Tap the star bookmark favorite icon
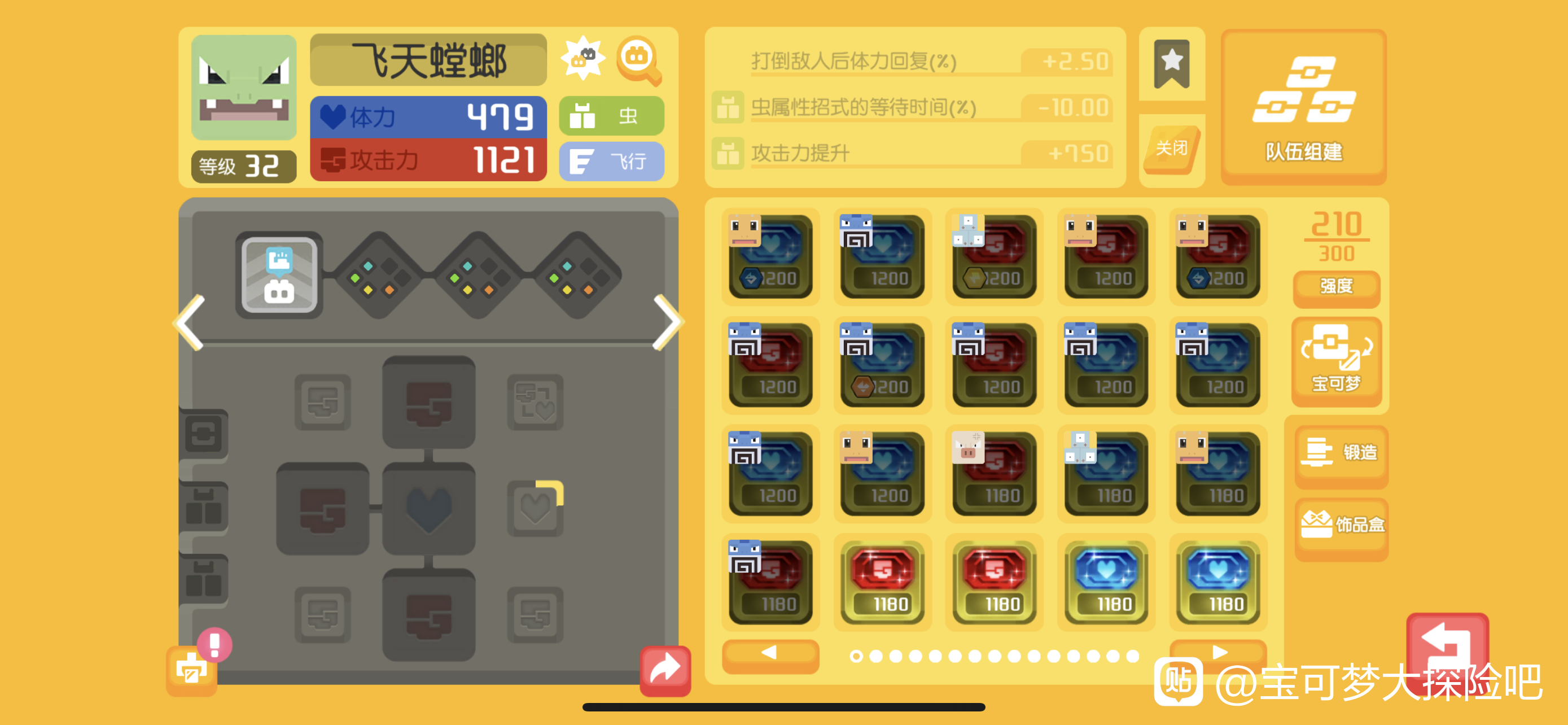1568x725 pixels. click(1171, 63)
